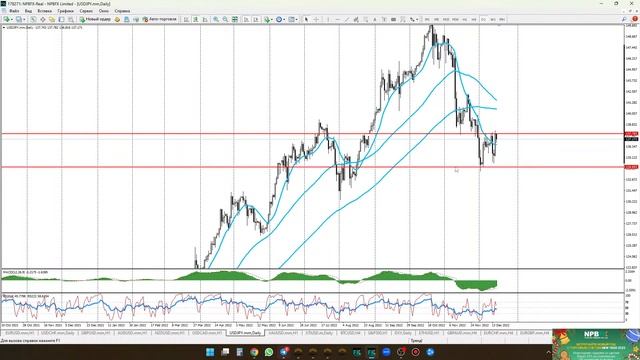Open the Templates dropdown
This screenshot has width=640, height=360.
(293, 19)
